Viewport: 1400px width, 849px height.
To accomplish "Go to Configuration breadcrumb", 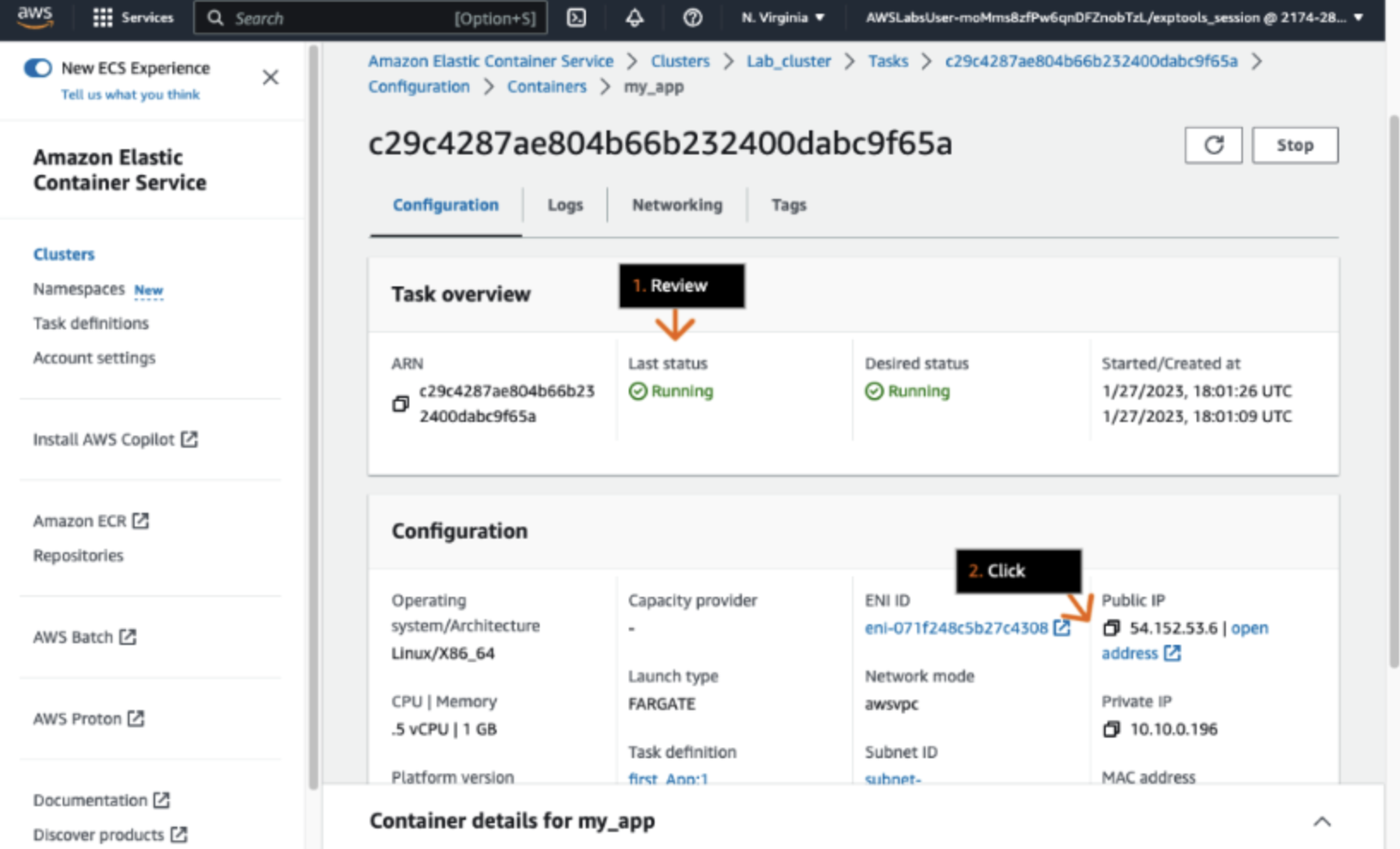I will pyautogui.click(x=419, y=87).
